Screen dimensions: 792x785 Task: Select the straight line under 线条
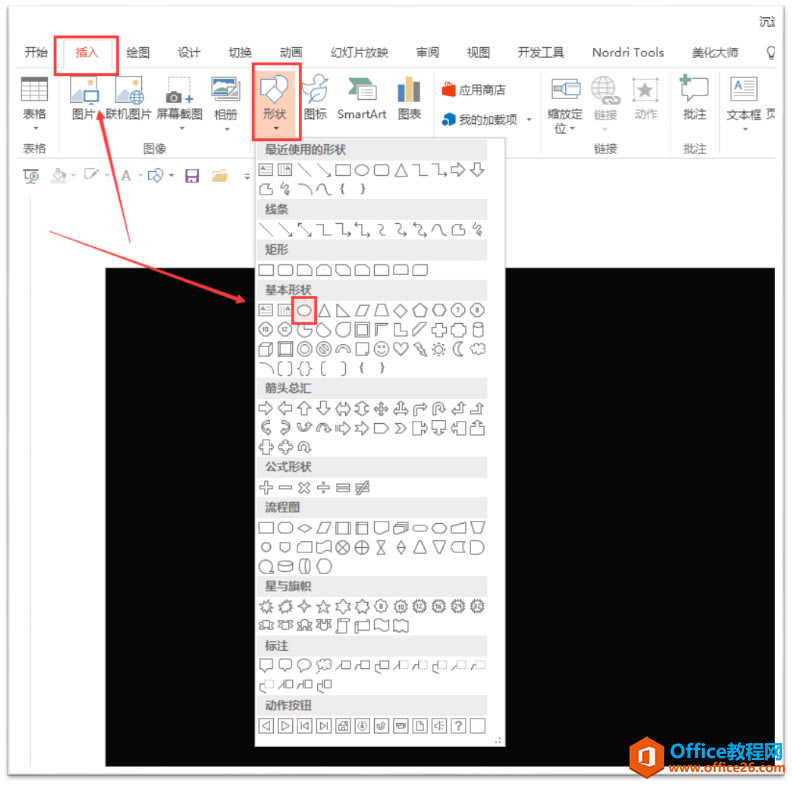click(266, 230)
